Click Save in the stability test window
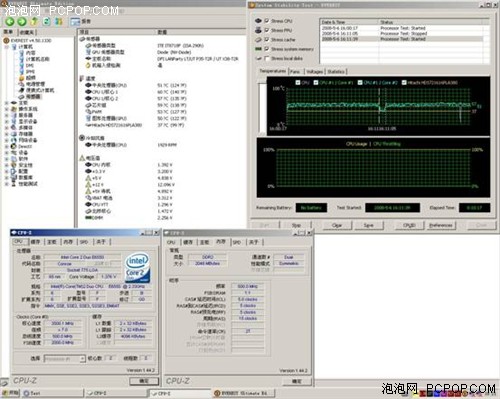The image size is (500, 399). click(x=368, y=225)
